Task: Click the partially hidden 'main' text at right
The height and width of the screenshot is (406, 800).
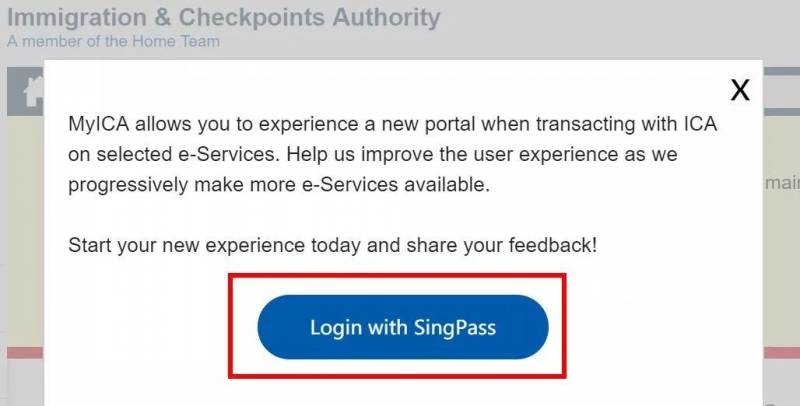Action: [x=781, y=183]
